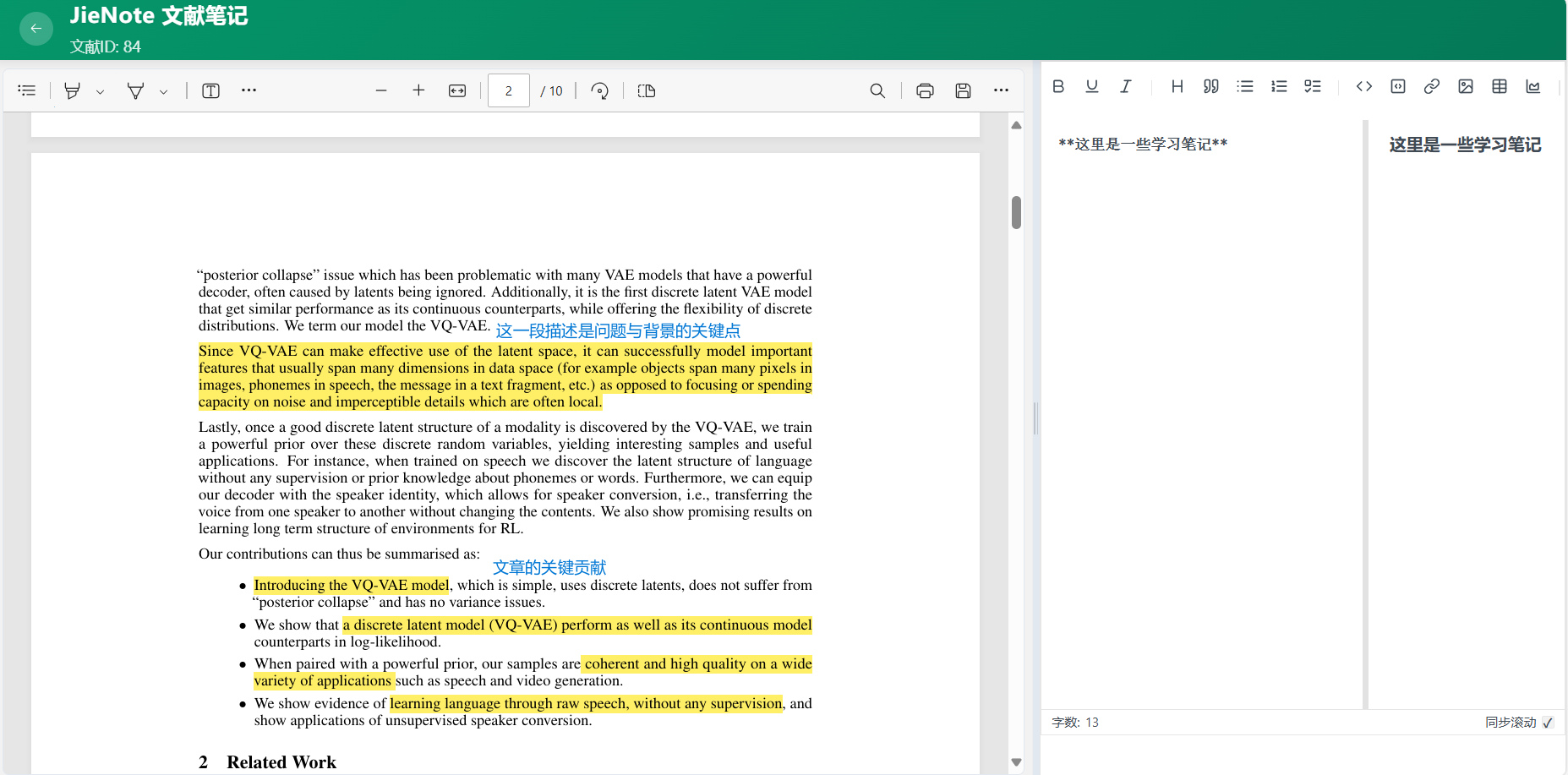
Task: Save the PDF document
Action: tap(963, 90)
